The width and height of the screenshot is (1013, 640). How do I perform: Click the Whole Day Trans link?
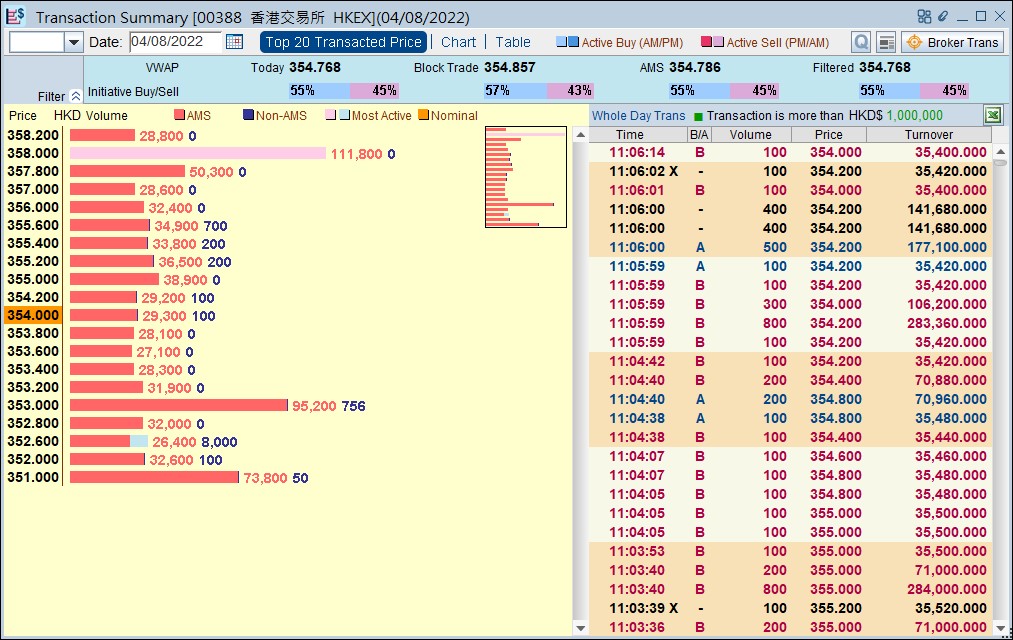(638, 115)
